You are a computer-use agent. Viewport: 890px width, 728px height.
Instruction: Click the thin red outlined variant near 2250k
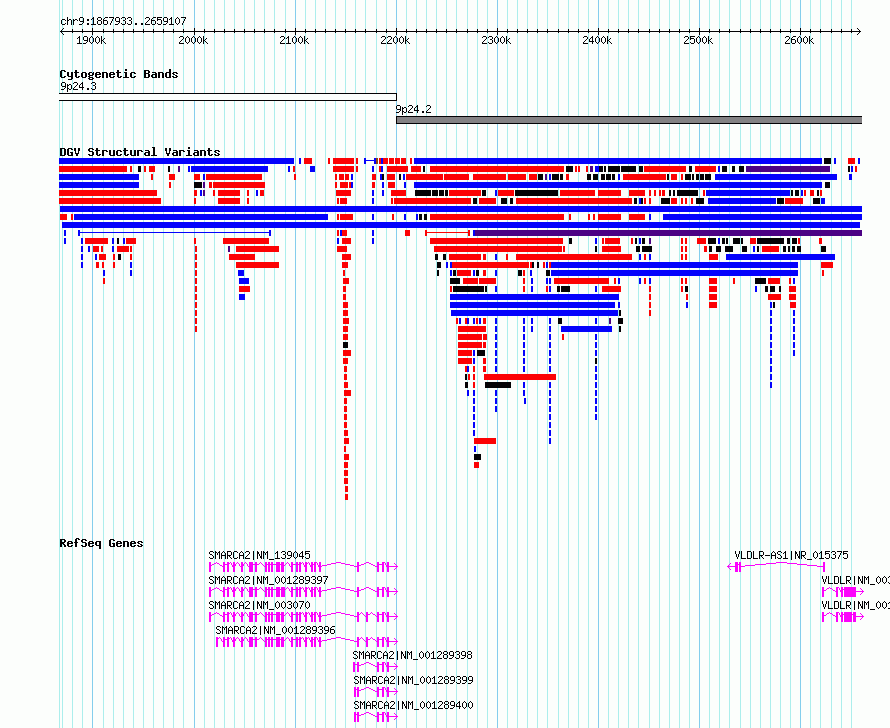[448, 233]
